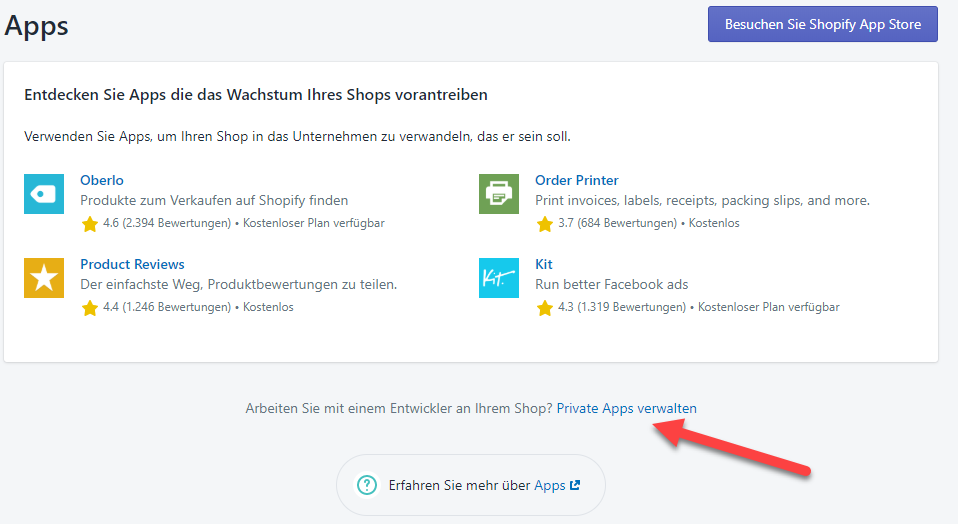The height and width of the screenshot is (524, 958).
Task: Click the question mark help icon
Action: coord(367,485)
